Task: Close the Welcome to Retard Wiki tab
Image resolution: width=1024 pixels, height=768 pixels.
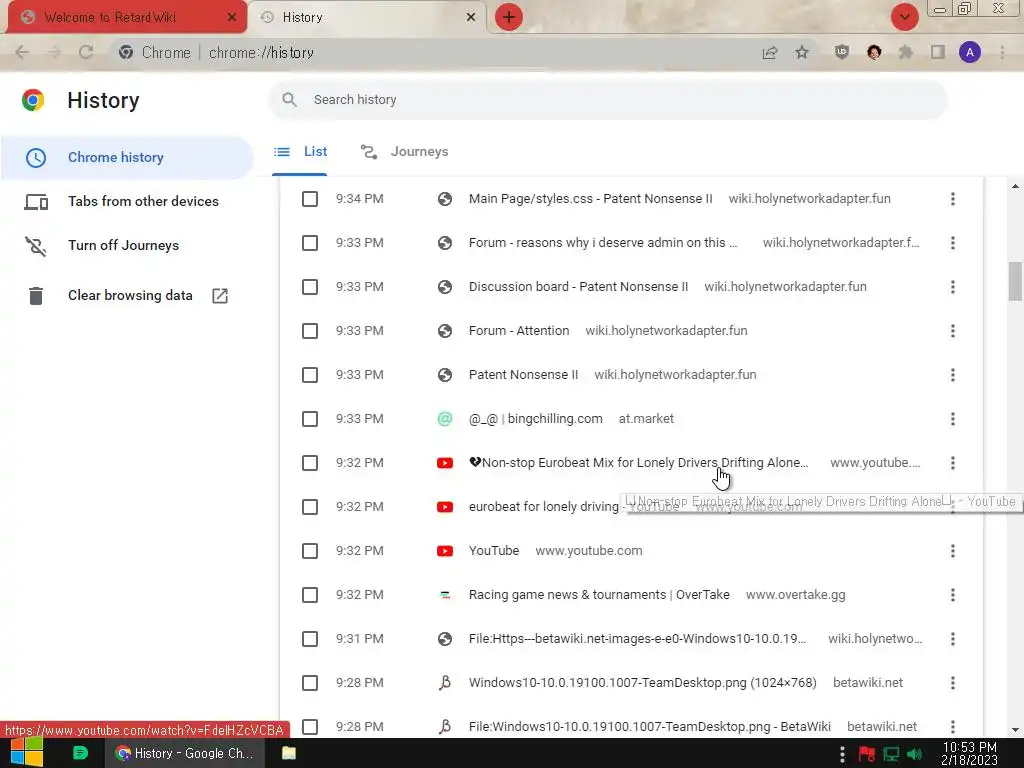Action: tap(232, 17)
